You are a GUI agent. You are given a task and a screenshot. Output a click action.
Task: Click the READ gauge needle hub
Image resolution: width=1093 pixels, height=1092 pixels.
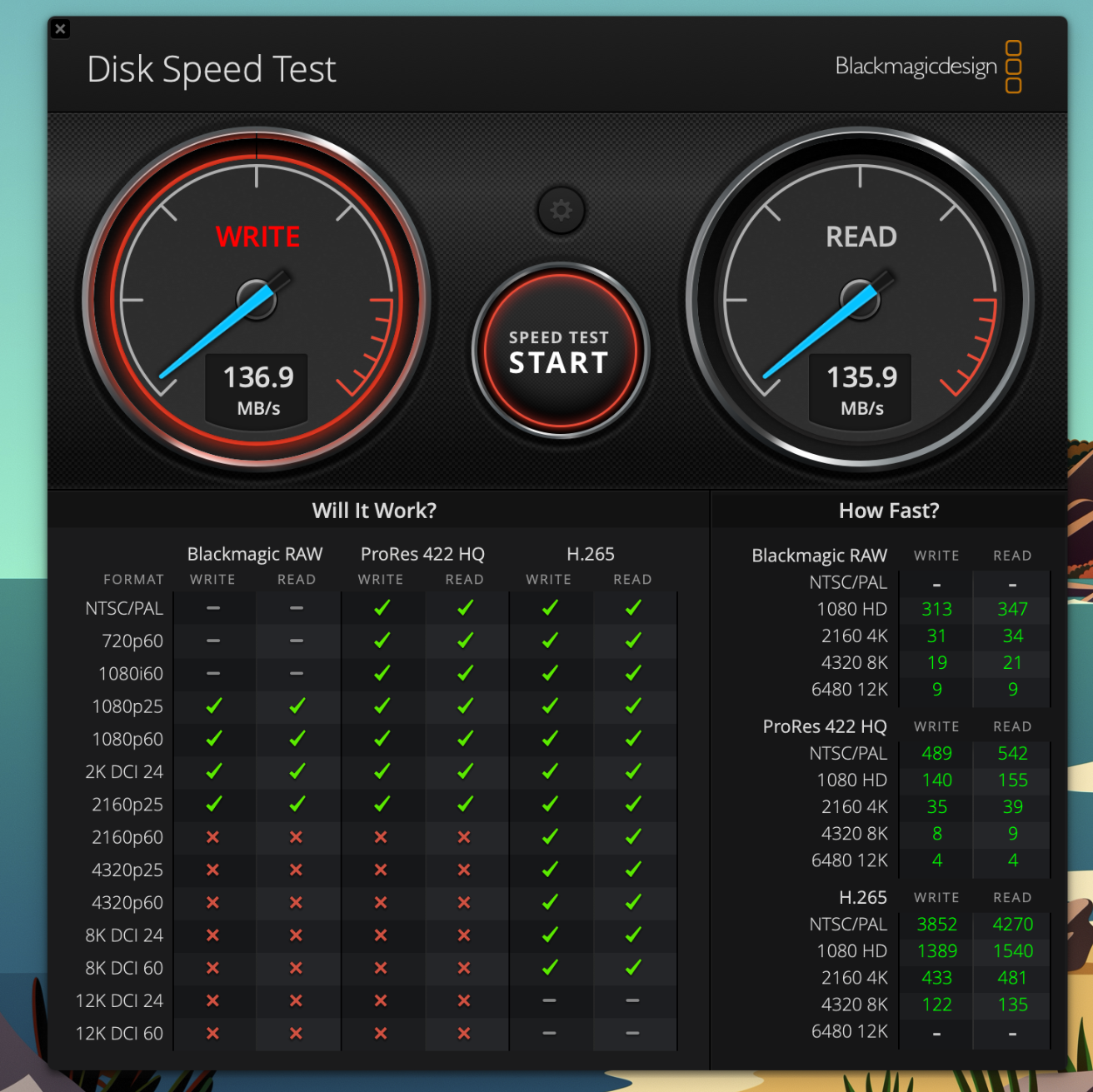click(x=860, y=299)
